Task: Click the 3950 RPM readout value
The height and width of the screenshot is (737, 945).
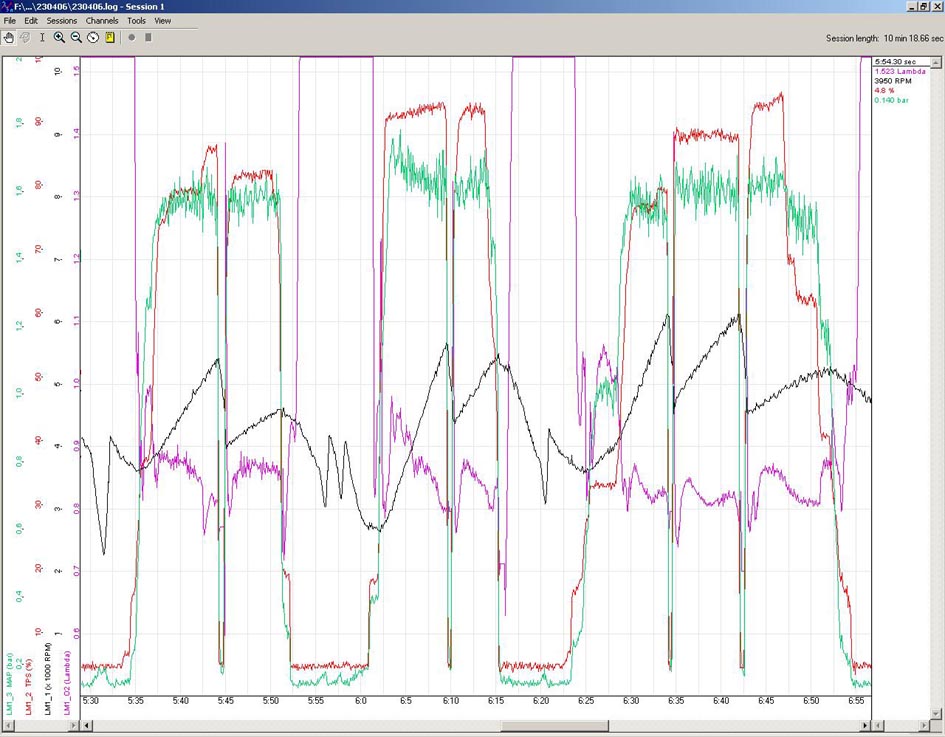Action: pos(893,81)
